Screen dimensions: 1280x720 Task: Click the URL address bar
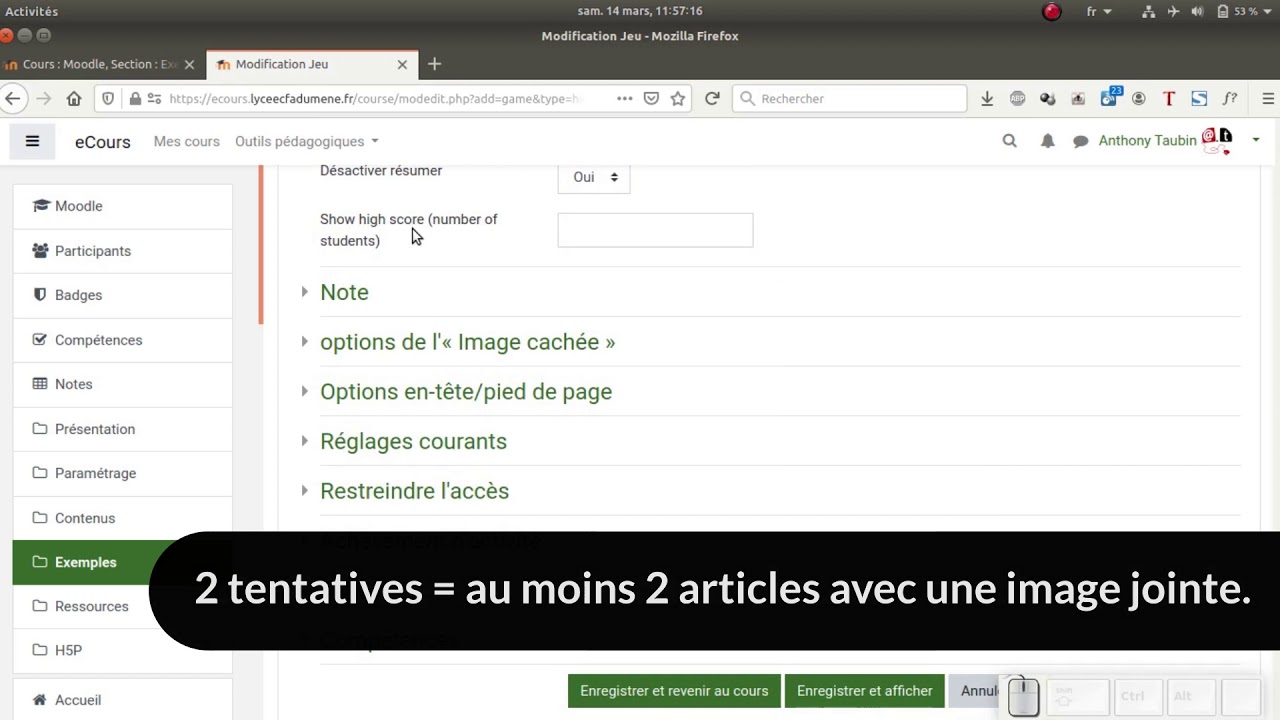click(375, 98)
